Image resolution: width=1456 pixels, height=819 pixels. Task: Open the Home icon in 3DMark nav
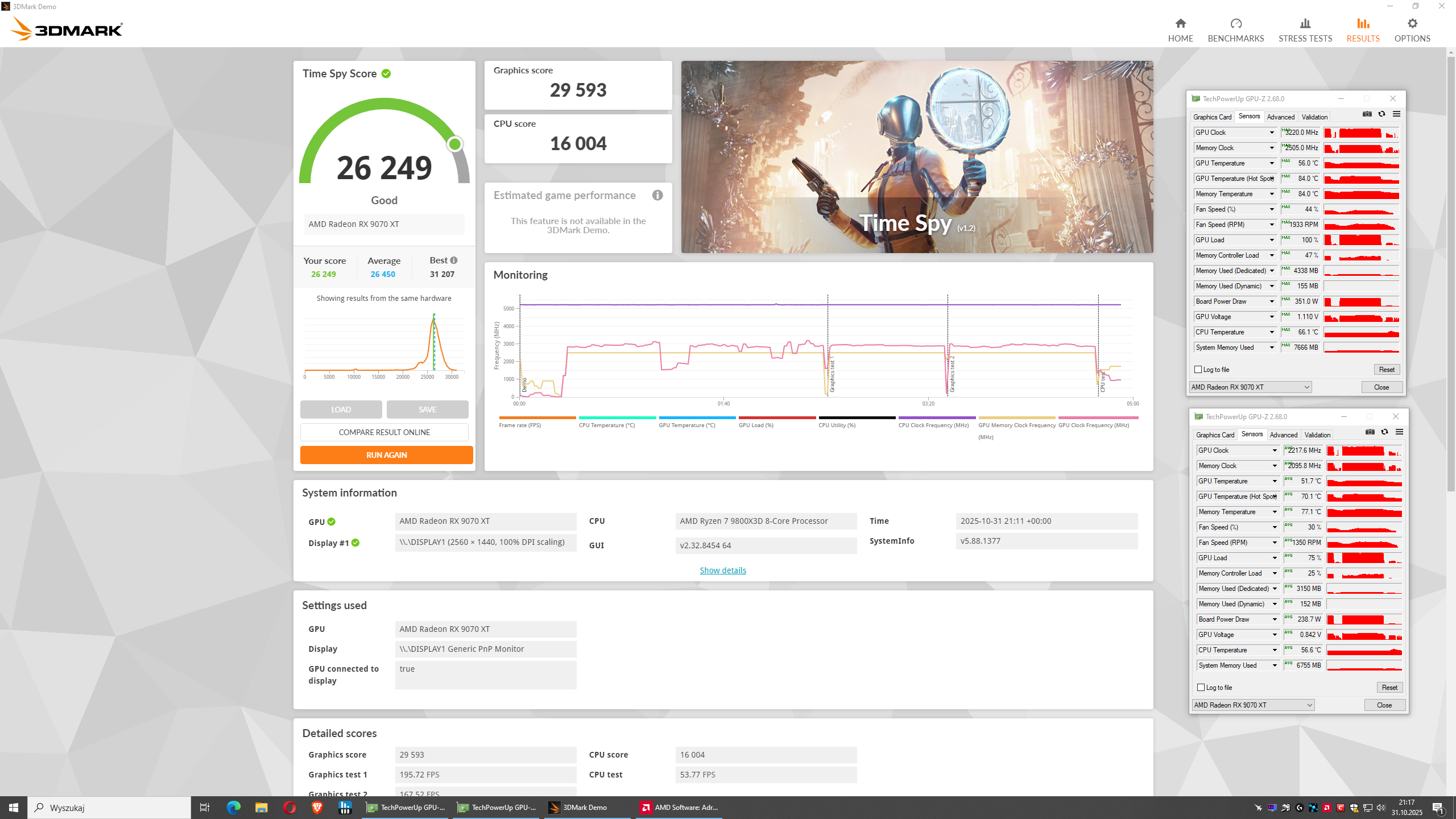[1180, 24]
